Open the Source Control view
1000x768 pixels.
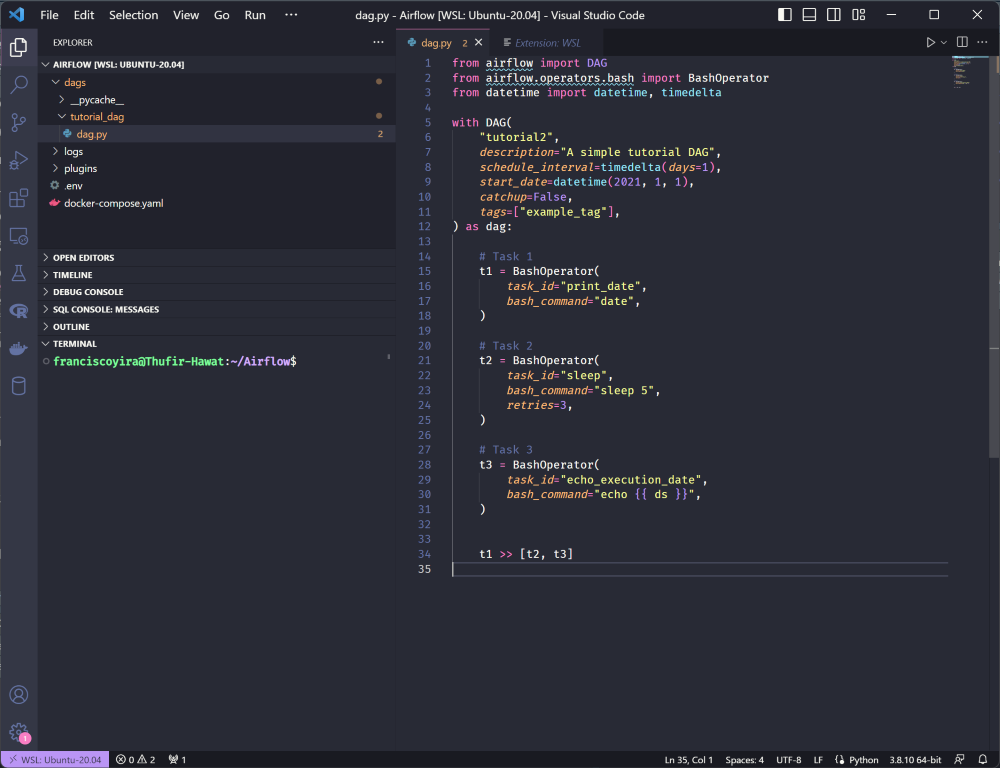tap(18, 123)
